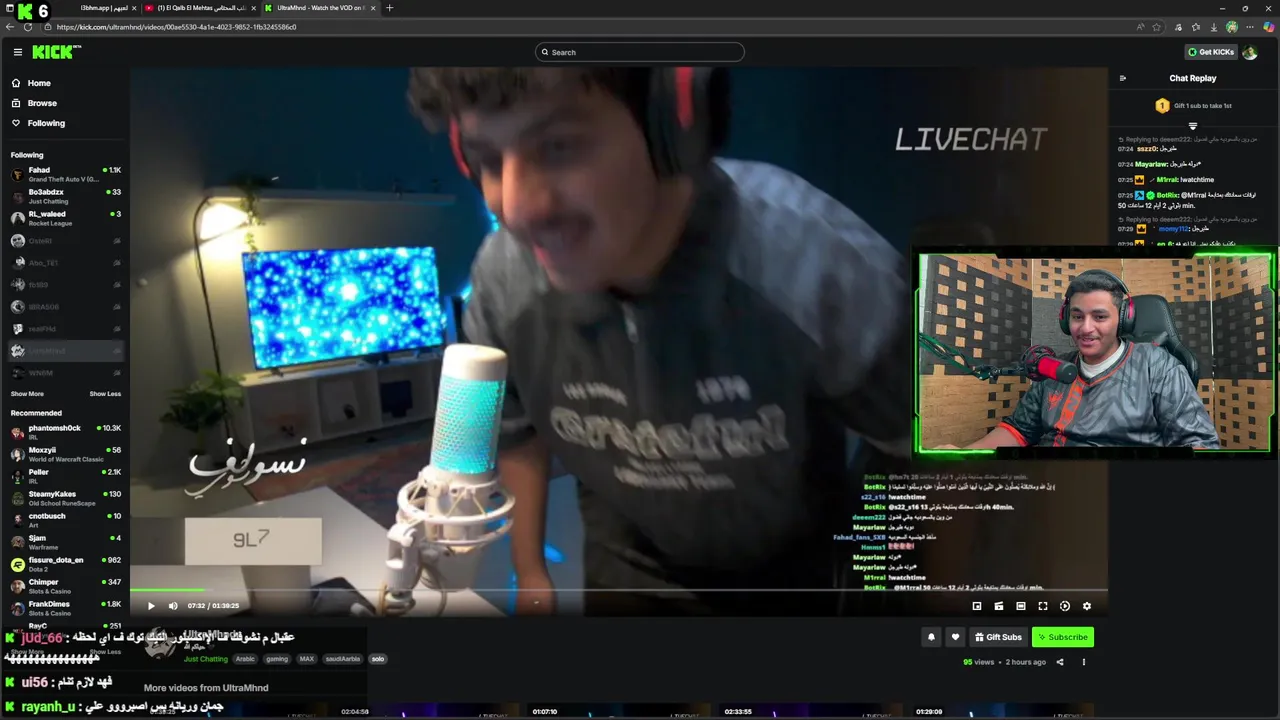Play the video
Viewport: 1280px width, 720px height.
(x=151, y=606)
